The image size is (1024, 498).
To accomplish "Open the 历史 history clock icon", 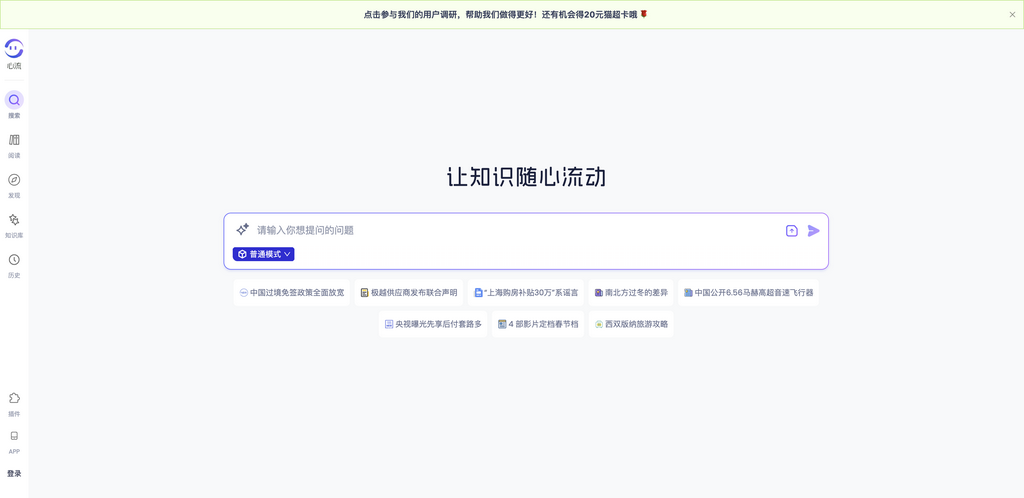I will point(14,260).
